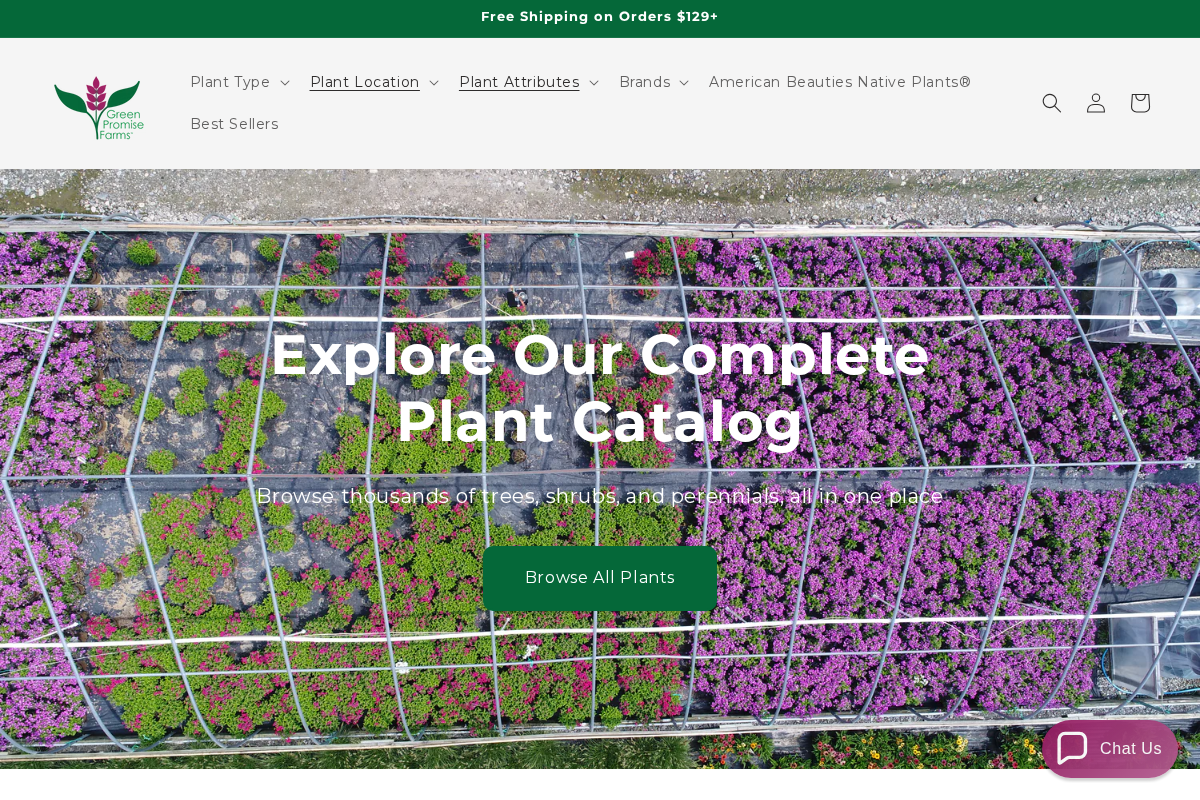Open the chat bubble icon
The image size is (1200, 800).
pos(1072,748)
